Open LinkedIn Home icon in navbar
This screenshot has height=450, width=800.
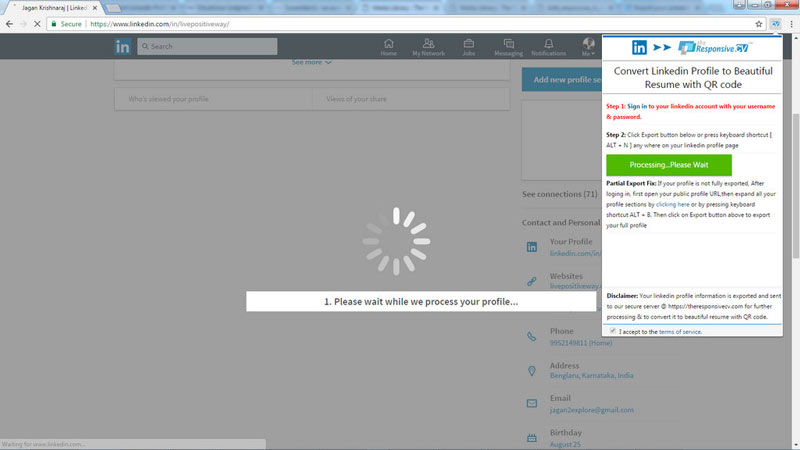coord(388,47)
